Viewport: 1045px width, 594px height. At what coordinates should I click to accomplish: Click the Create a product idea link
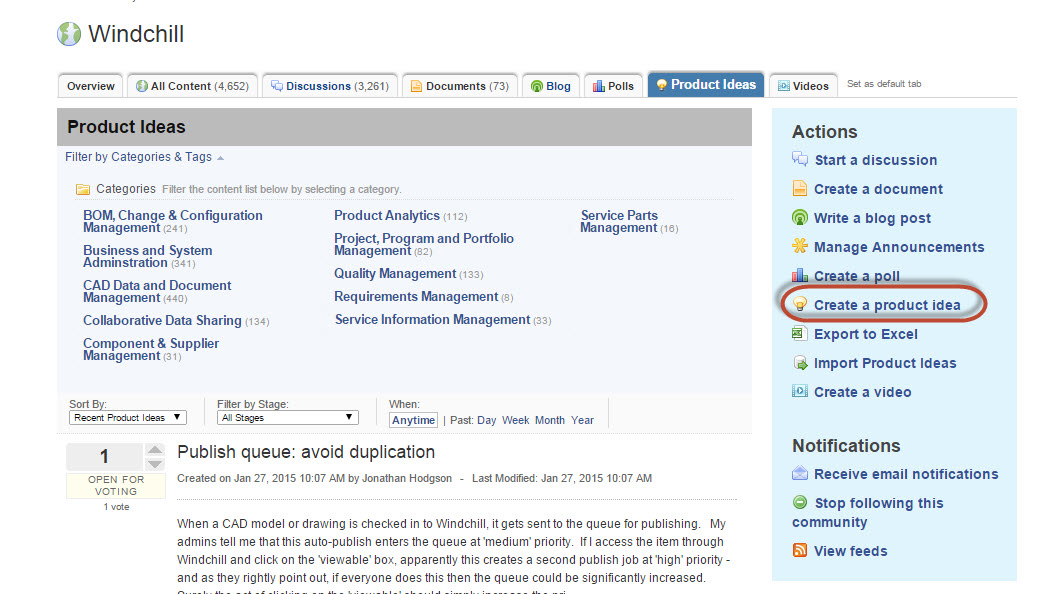[887, 305]
